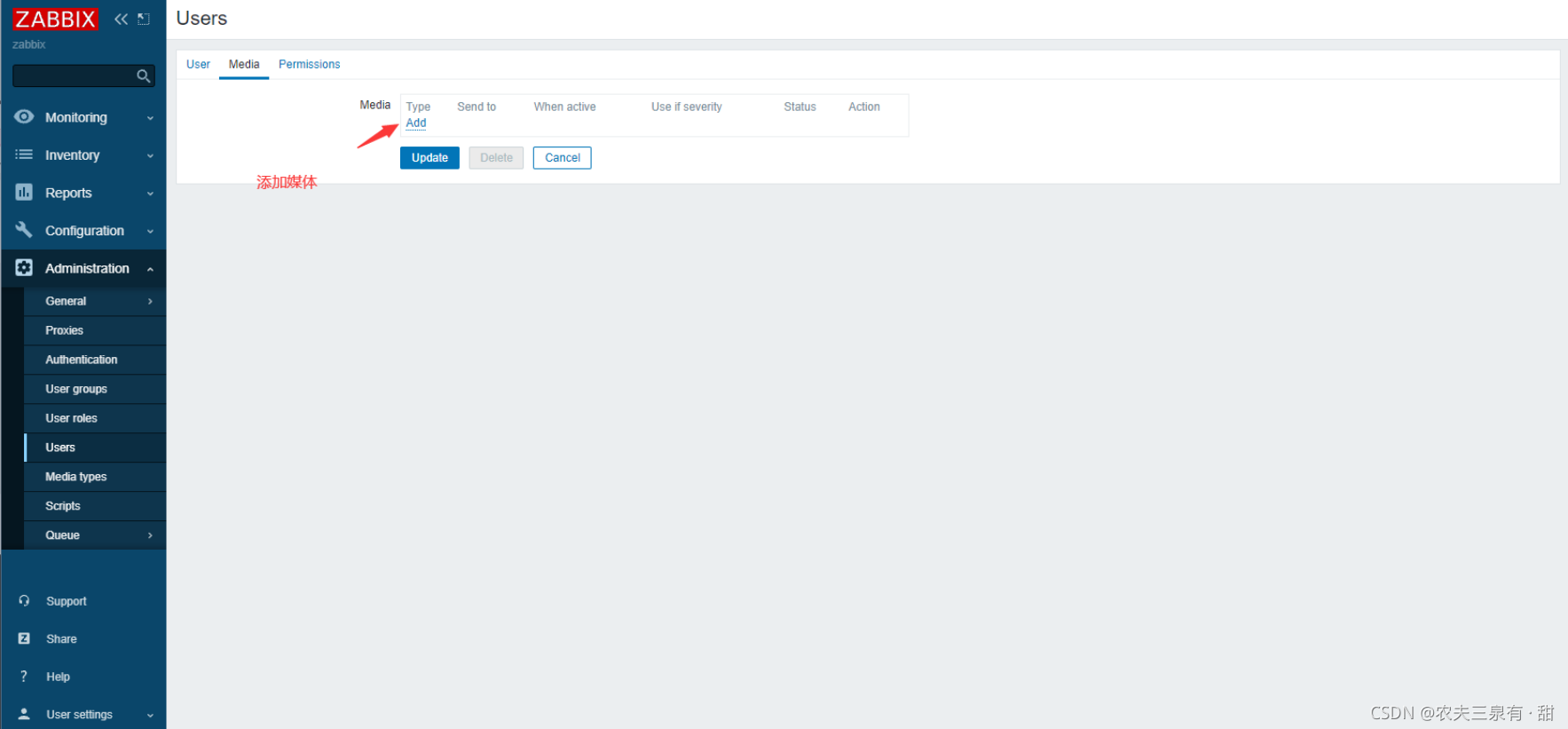Click the Update button
The height and width of the screenshot is (729, 1568).
429,157
